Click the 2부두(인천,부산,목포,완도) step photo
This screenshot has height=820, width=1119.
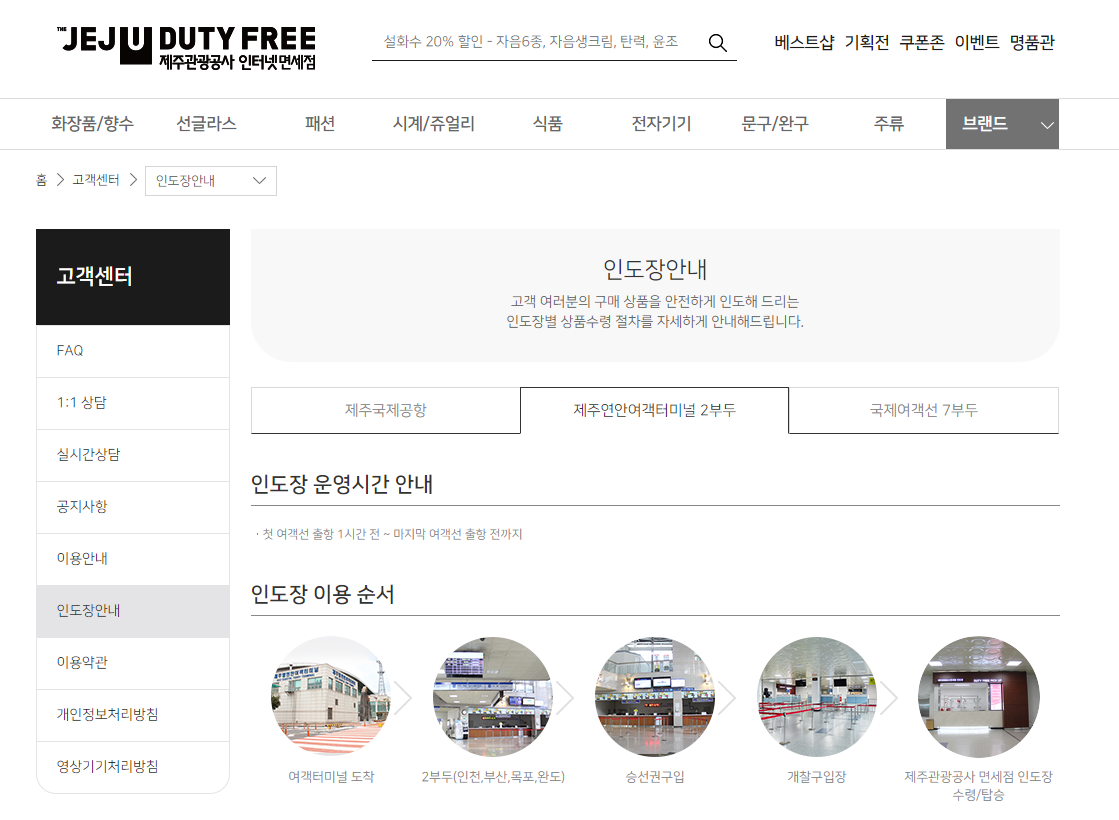point(493,697)
